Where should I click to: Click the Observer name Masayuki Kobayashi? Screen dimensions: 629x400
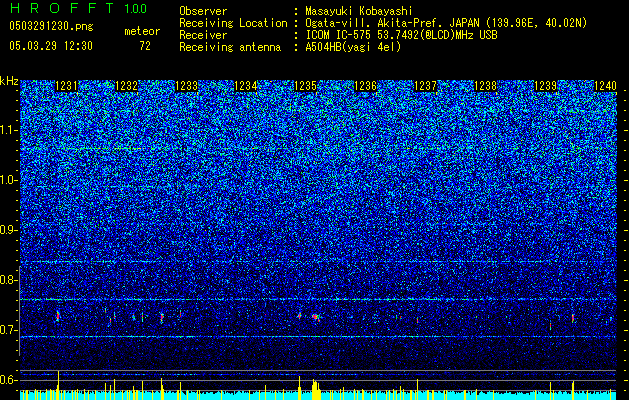359,11
